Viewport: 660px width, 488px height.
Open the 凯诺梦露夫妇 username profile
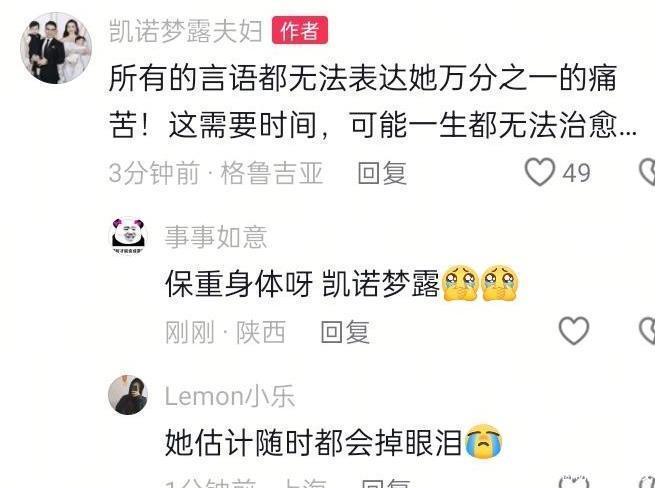tap(186, 31)
